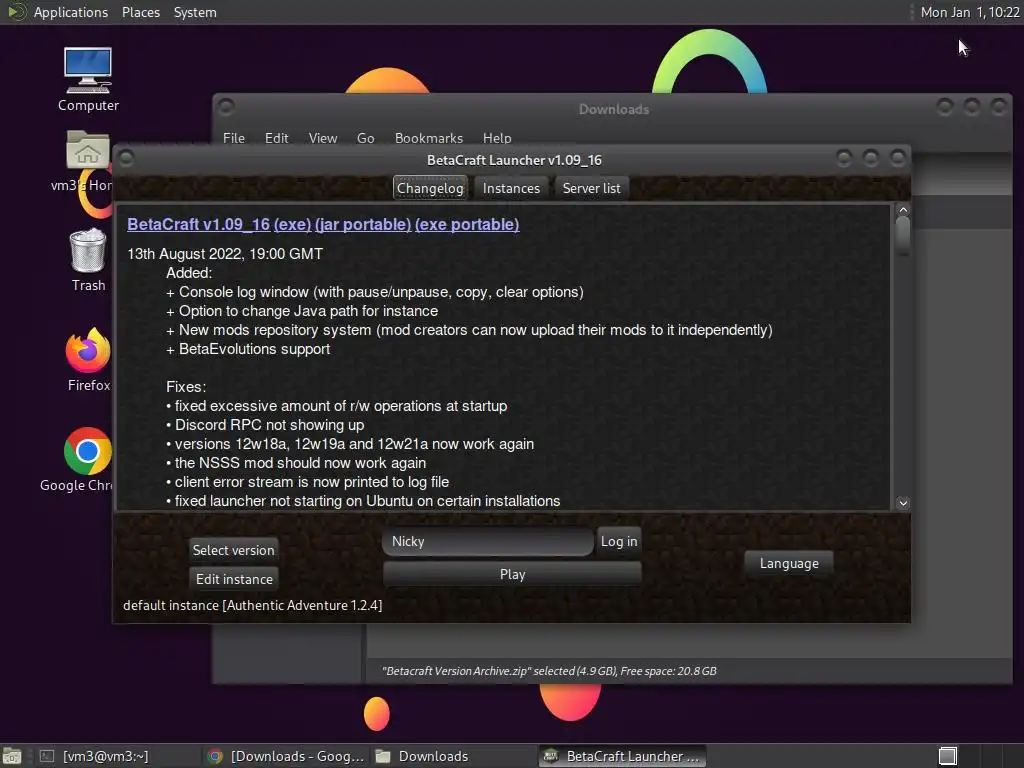The image size is (1024, 768).
Task: Click the Edit instance button
Action: [x=234, y=579]
